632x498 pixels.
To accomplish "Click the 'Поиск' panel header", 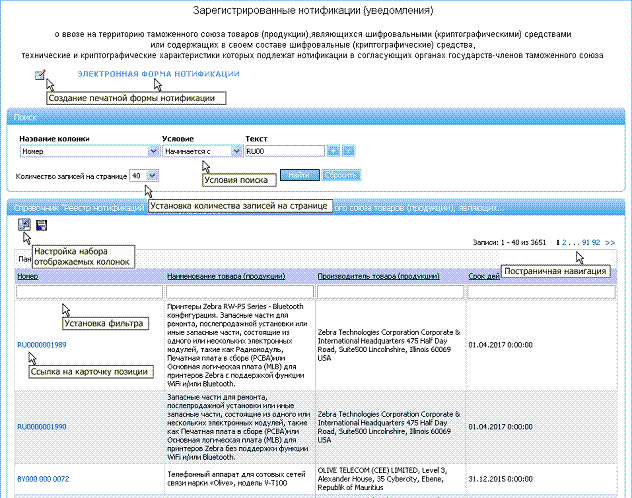I will (316, 117).
